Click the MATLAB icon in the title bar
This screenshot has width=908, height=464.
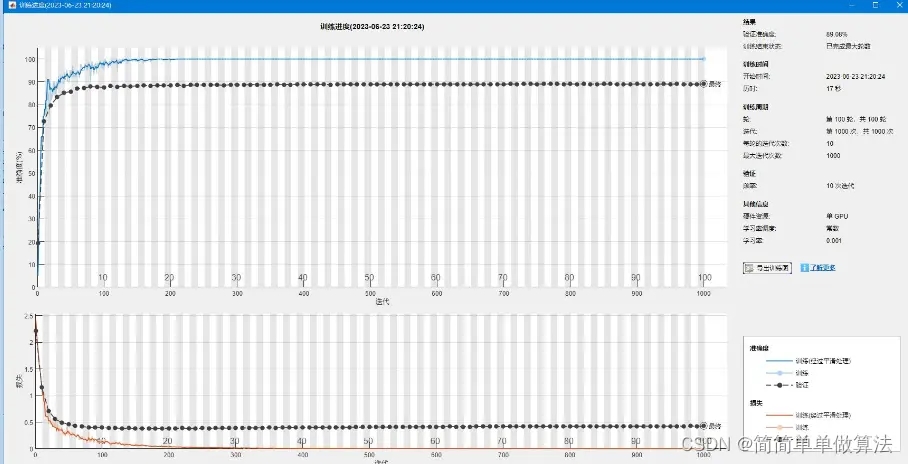pos(13,5)
